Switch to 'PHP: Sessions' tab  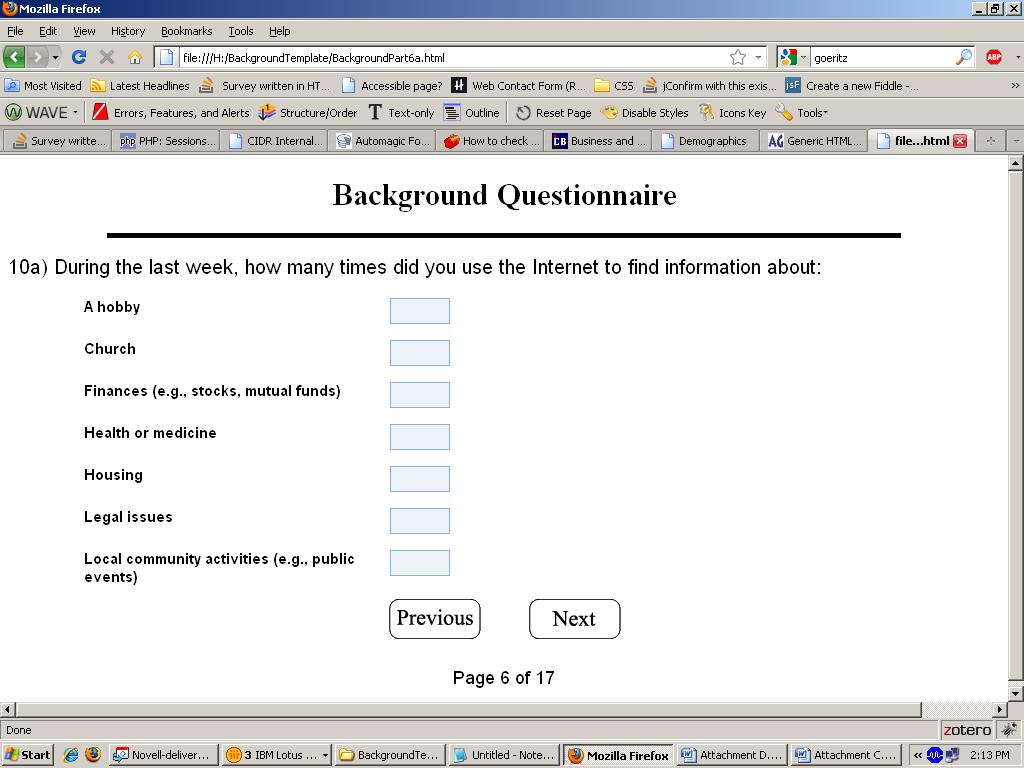(x=167, y=140)
